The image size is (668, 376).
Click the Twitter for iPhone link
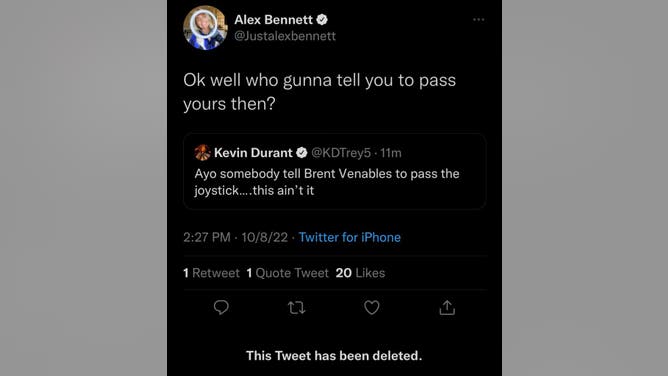[x=349, y=237]
